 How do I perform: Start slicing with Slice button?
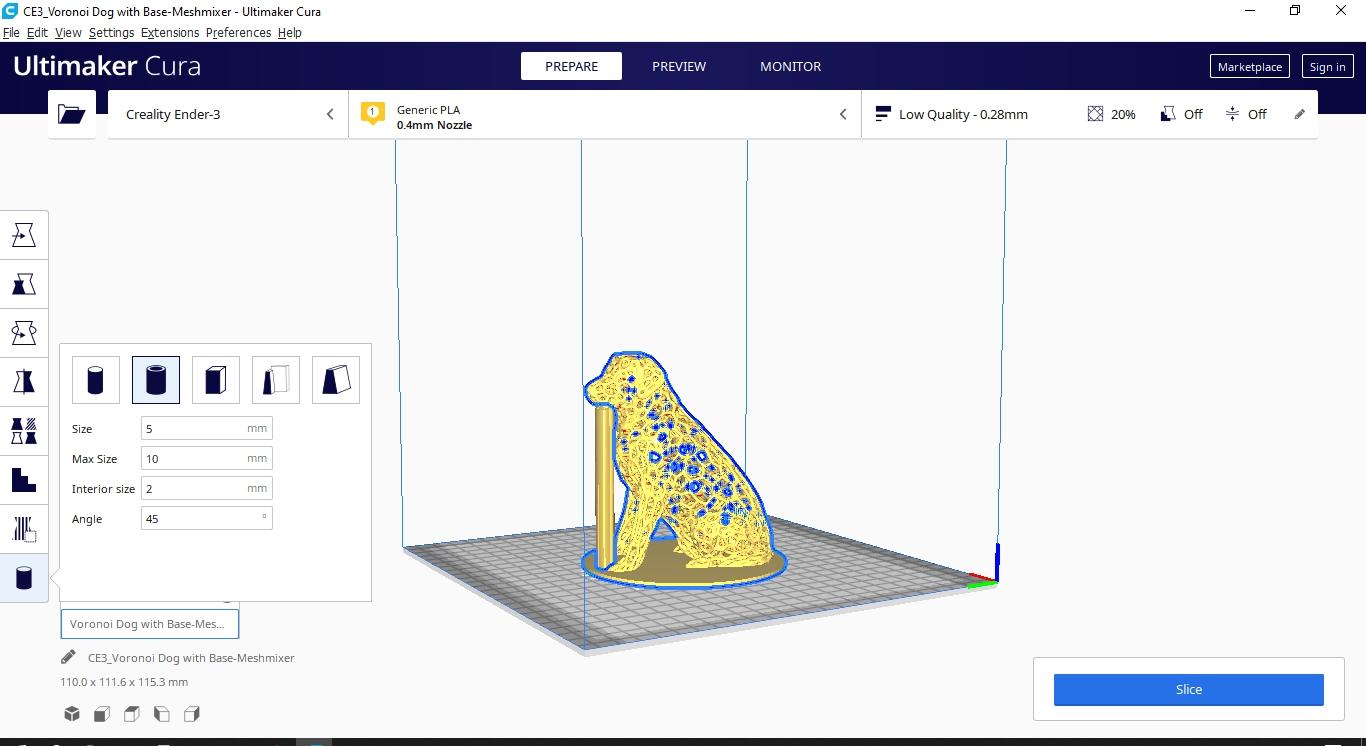click(1188, 689)
